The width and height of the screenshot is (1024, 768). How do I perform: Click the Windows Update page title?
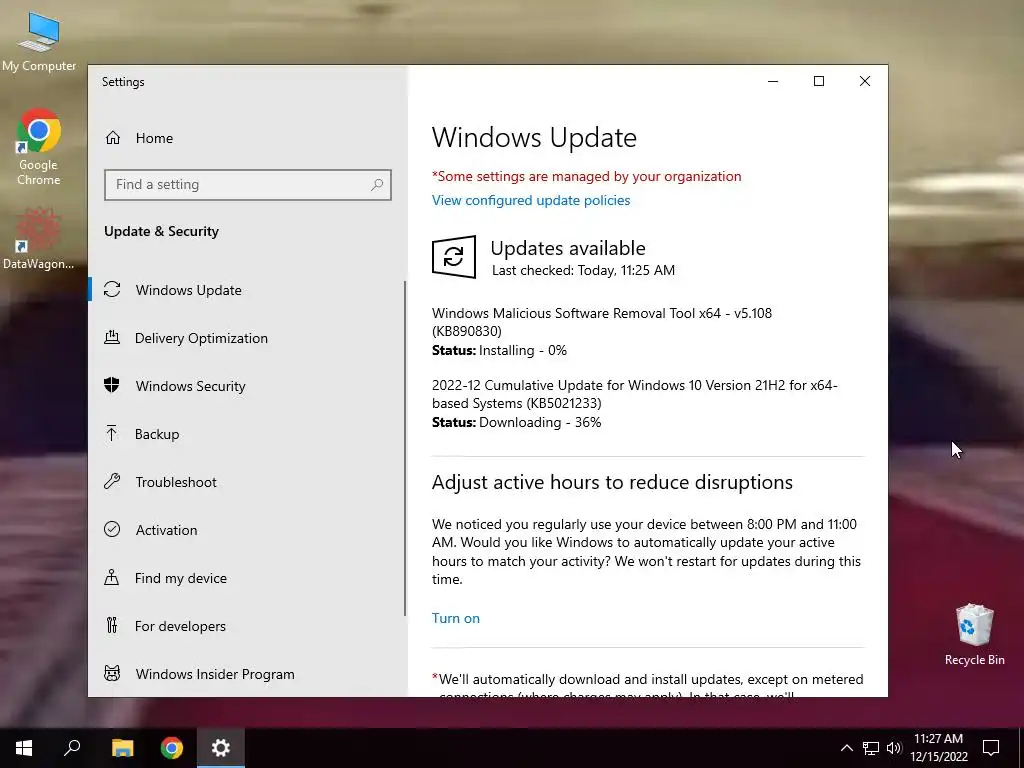[534, 138]
